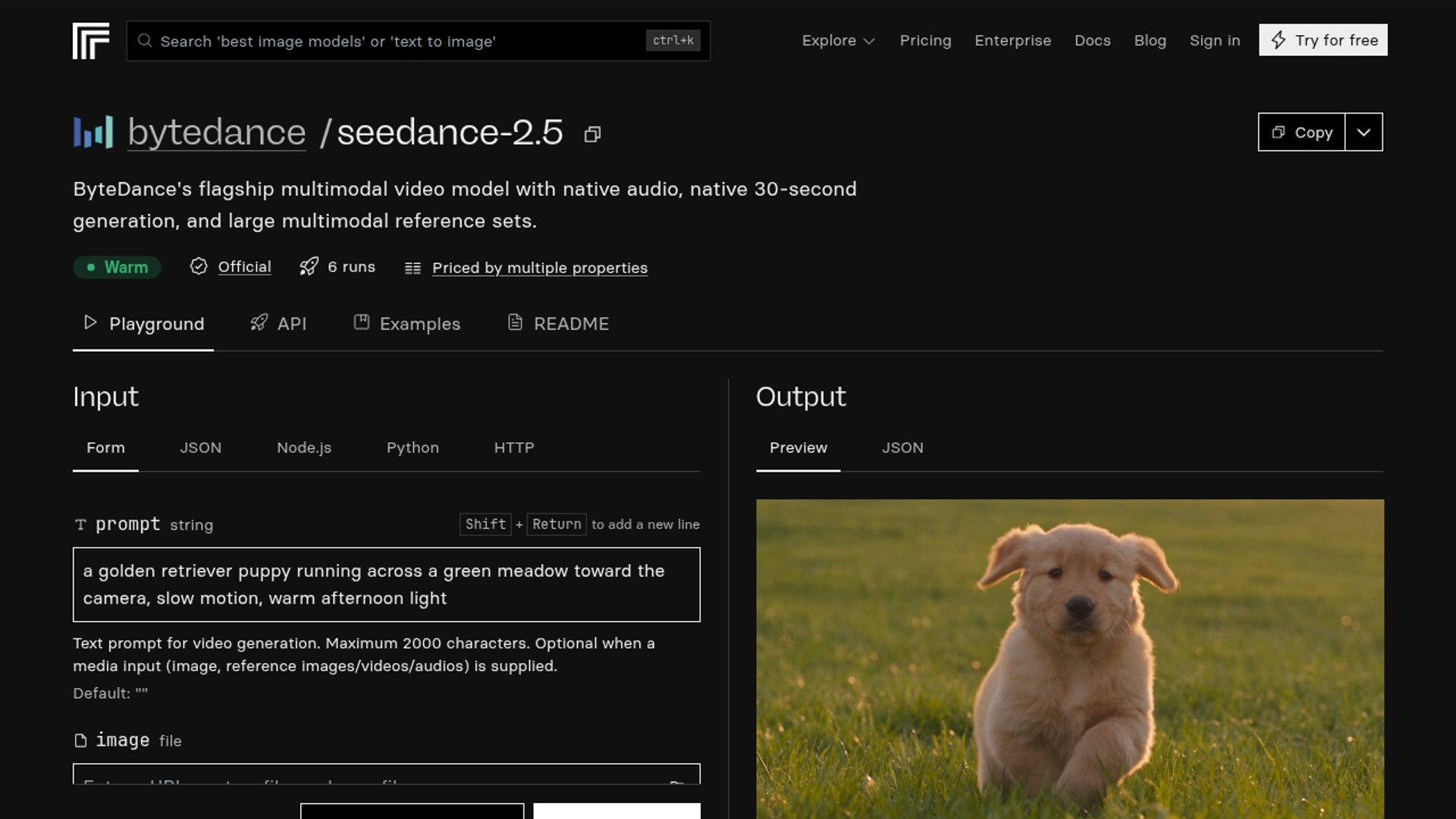Click the rocket icon beside 6 runs

coord(309,266)
